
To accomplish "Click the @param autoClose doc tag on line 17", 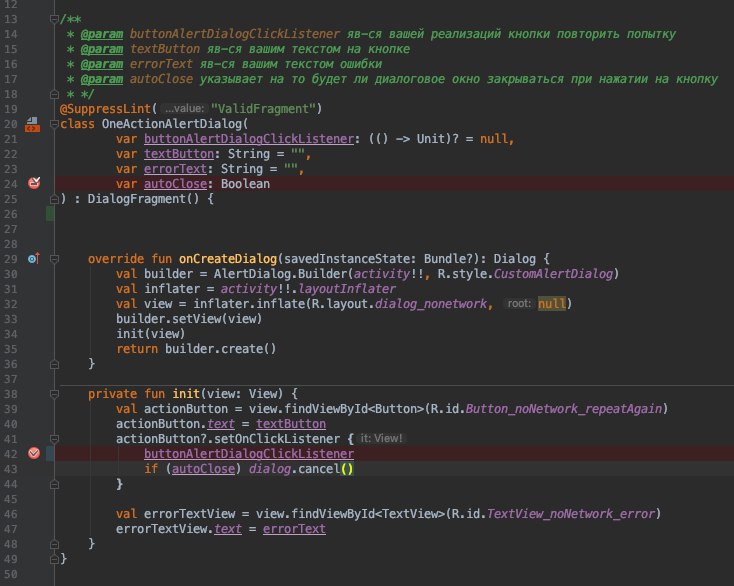I will coord(137,79).
